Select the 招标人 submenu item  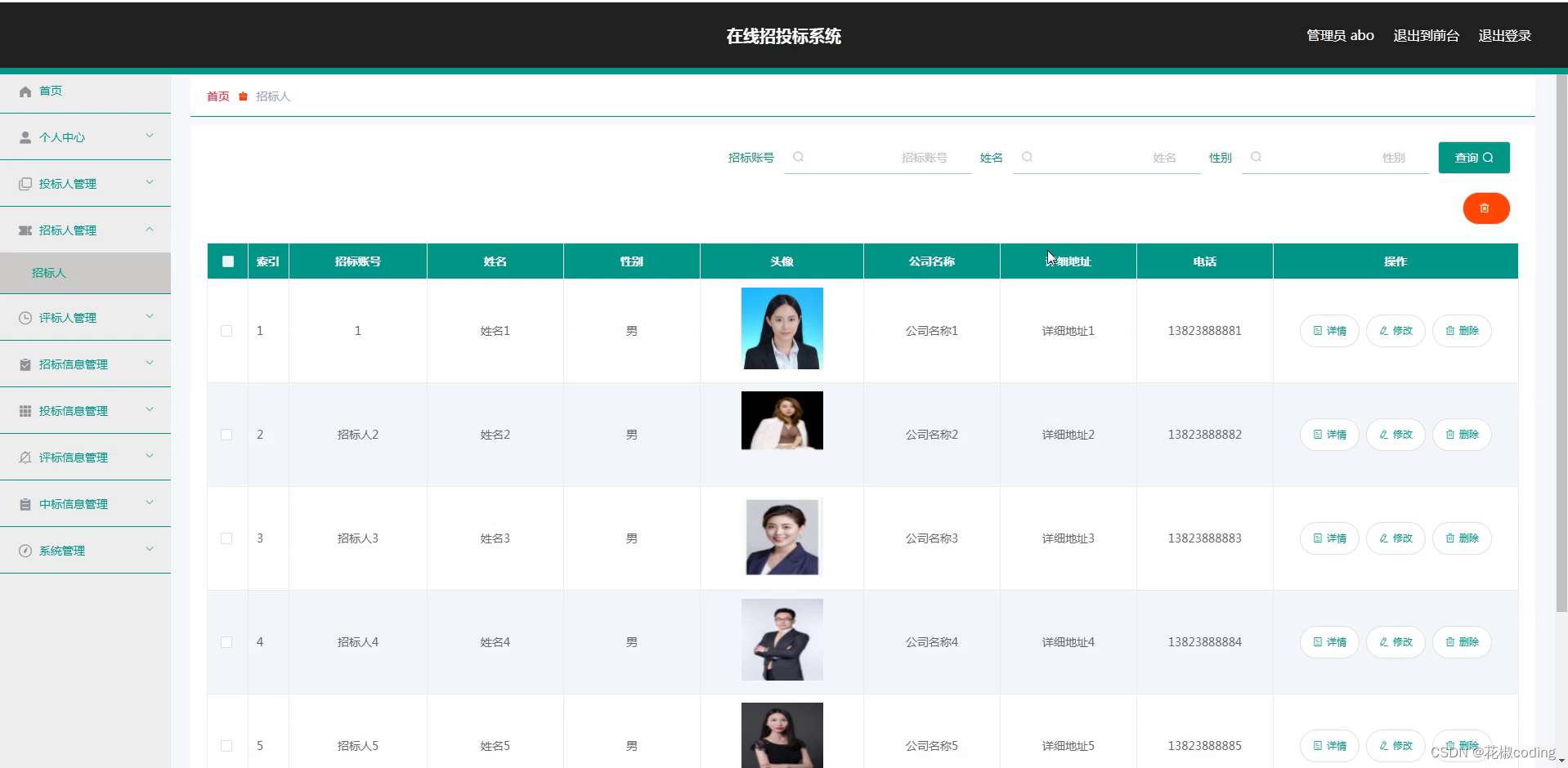(85, 273)
